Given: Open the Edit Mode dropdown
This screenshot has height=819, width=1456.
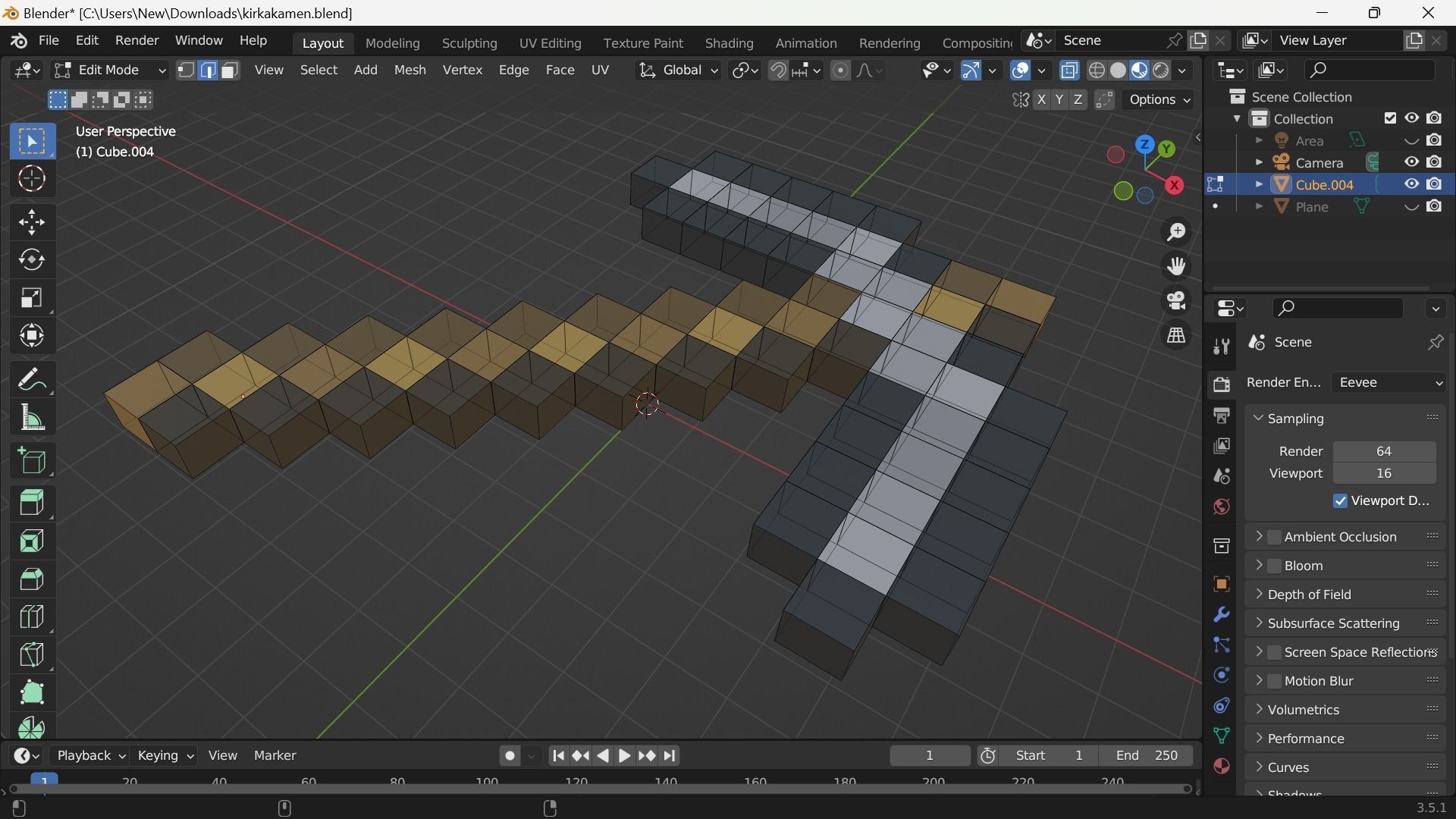Looking at the screenshot, I should tap(109, 70).
